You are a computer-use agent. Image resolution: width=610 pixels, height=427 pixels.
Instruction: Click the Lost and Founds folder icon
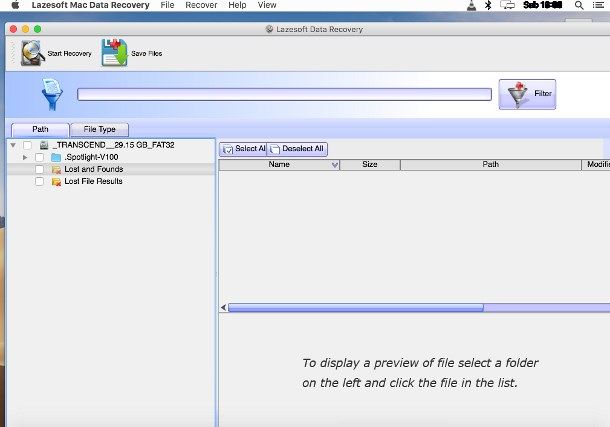[x=56, y=169]
